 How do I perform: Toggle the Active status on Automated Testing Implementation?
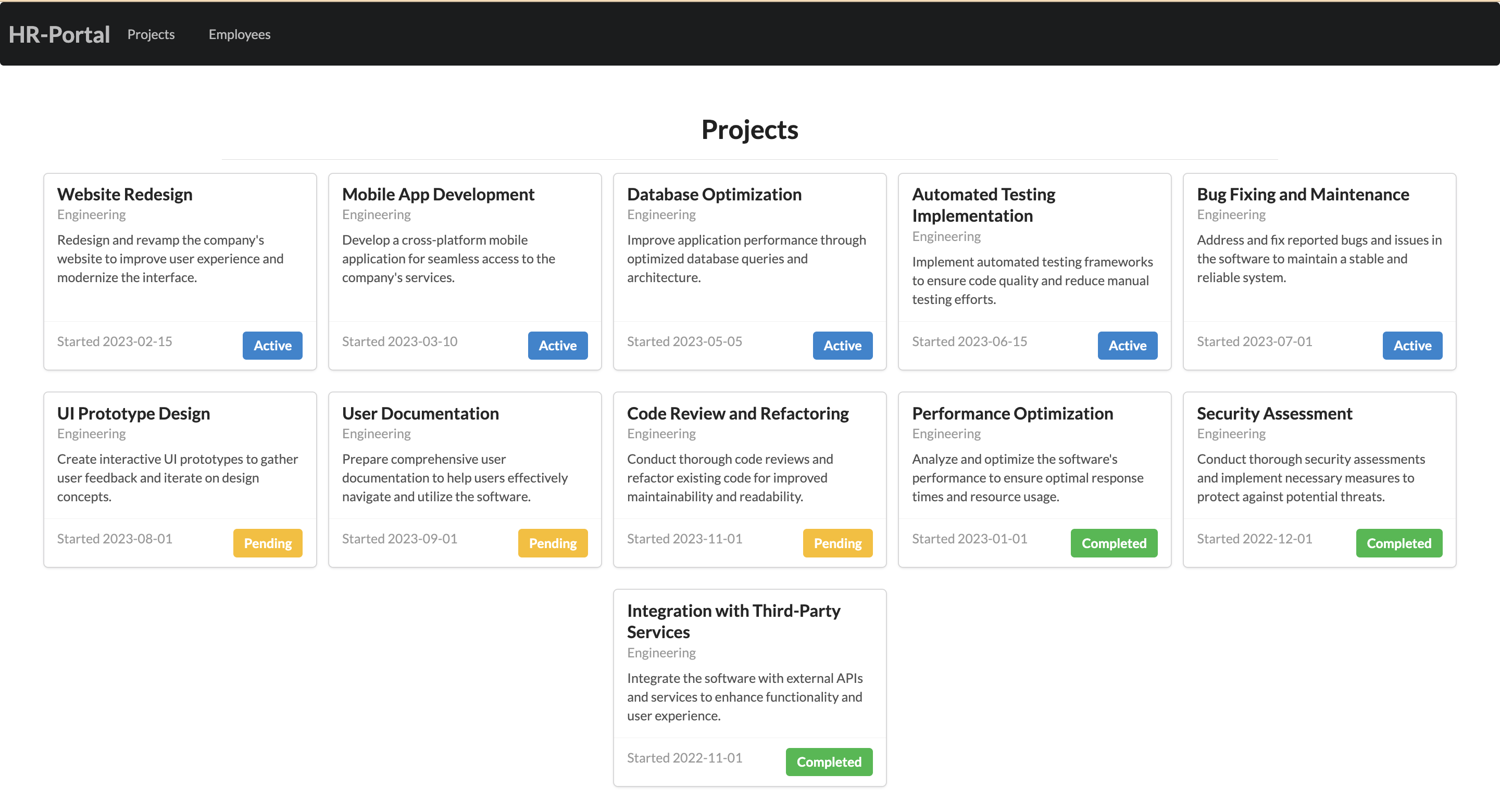(x=1127, y=345)
